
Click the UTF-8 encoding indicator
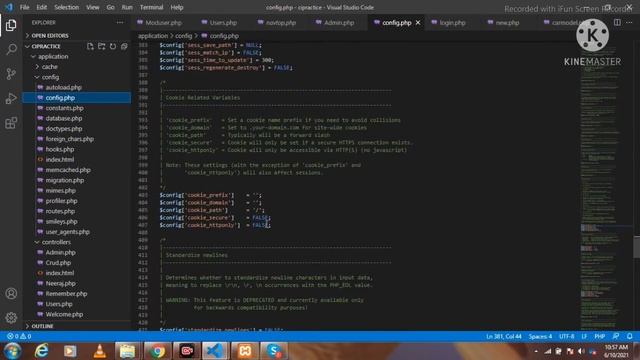(x=567, y=336)
